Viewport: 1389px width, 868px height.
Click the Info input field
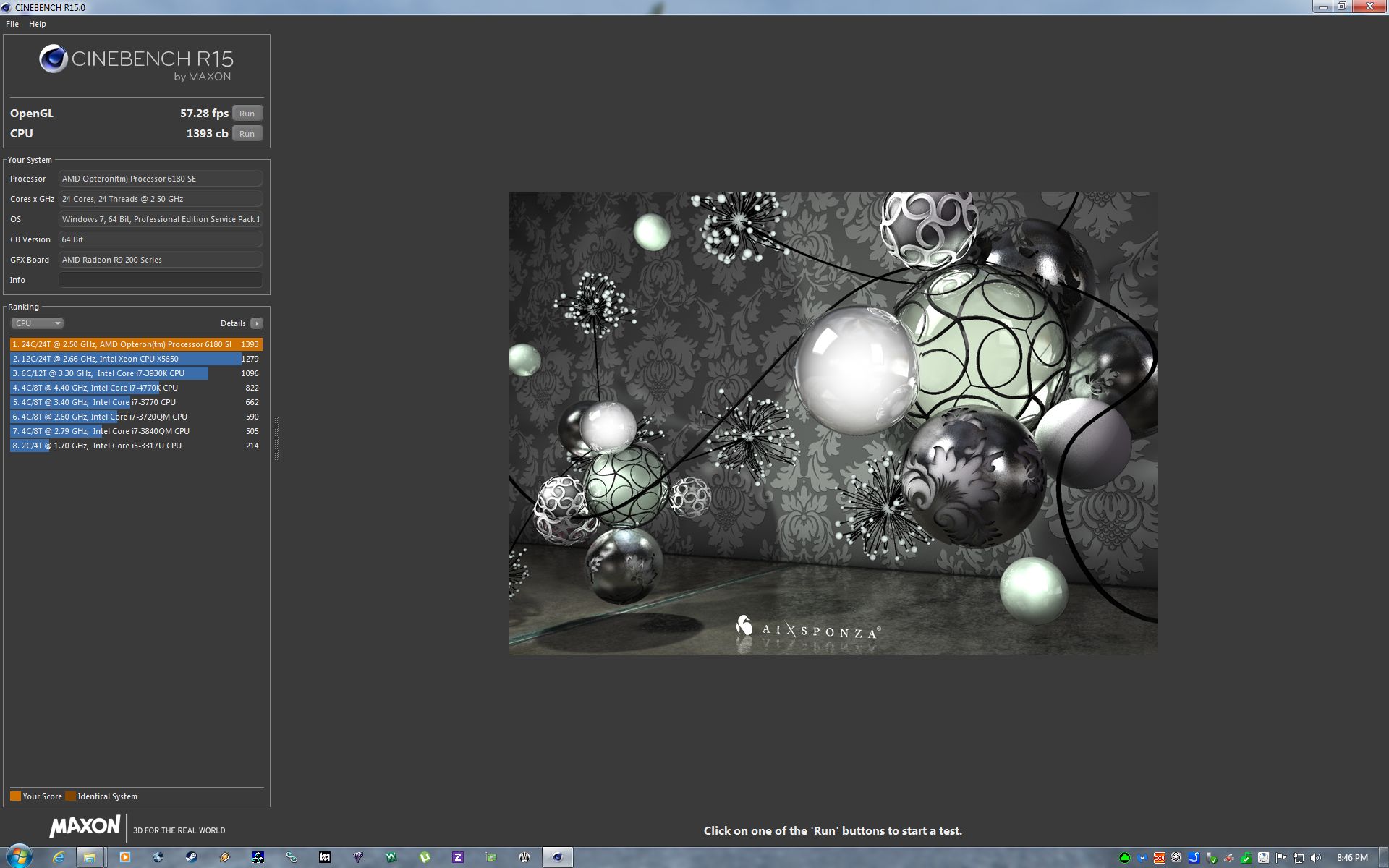click(160, 280)
